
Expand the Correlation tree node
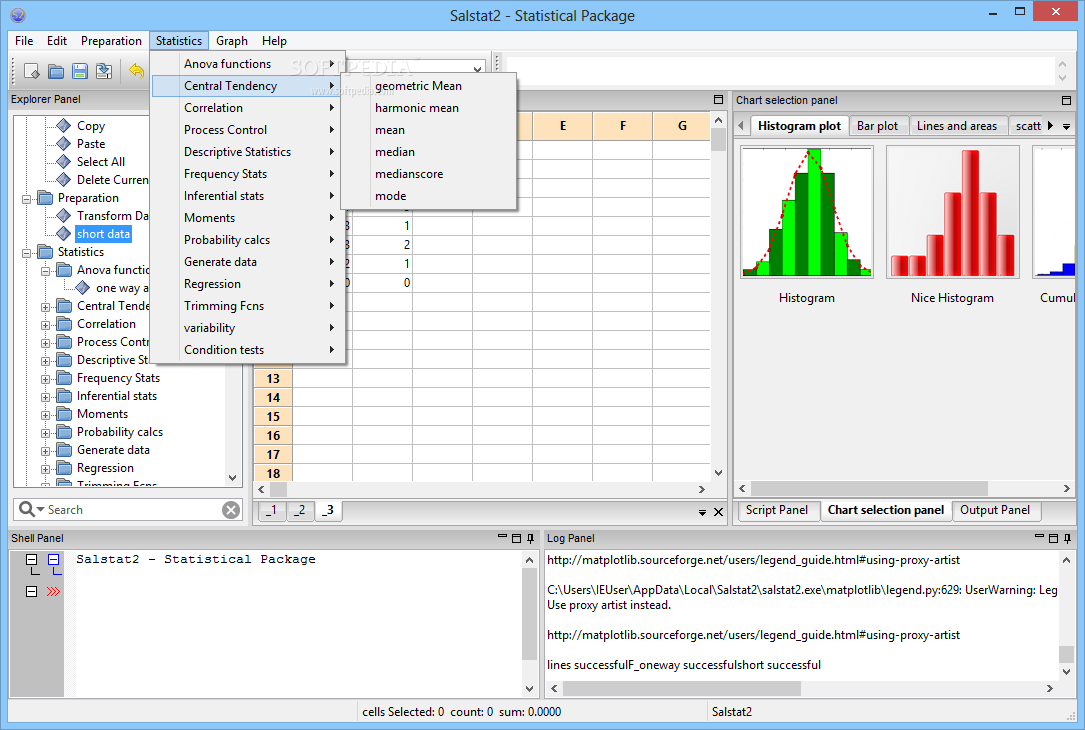coord(46,325)
